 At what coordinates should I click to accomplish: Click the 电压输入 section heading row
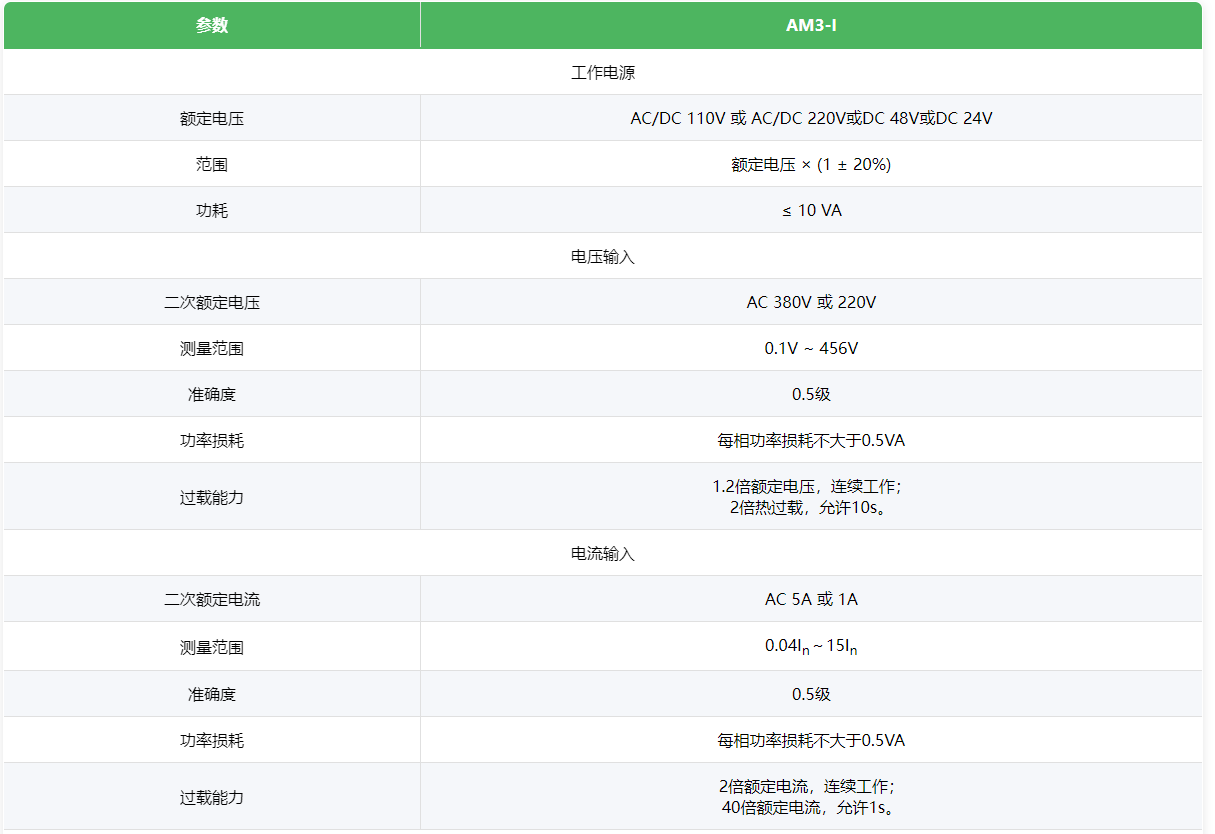point(602,256)
